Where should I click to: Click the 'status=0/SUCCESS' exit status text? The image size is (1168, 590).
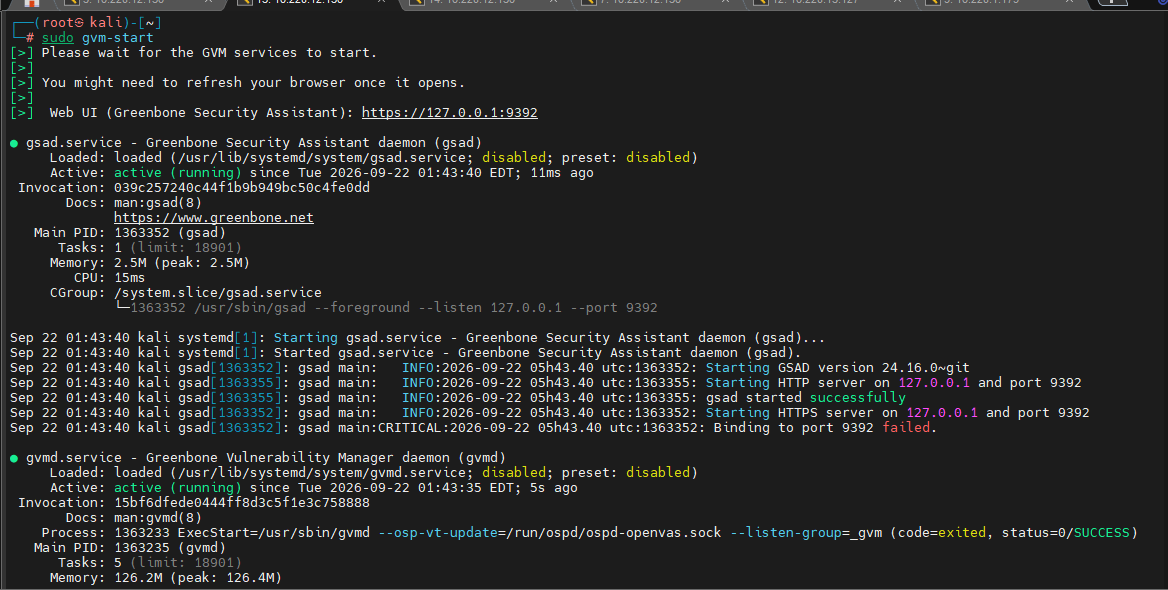pyautogui.click(x=1066, y=533)
